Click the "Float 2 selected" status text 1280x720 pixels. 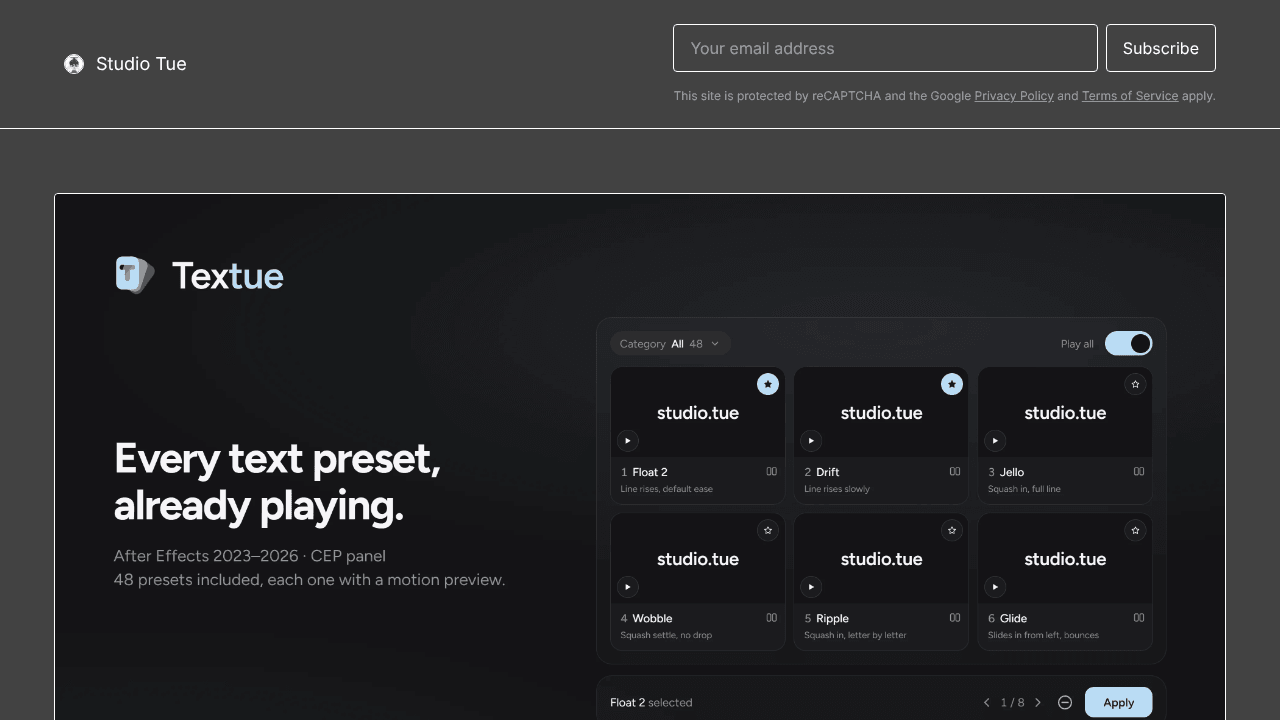[651, 703]
